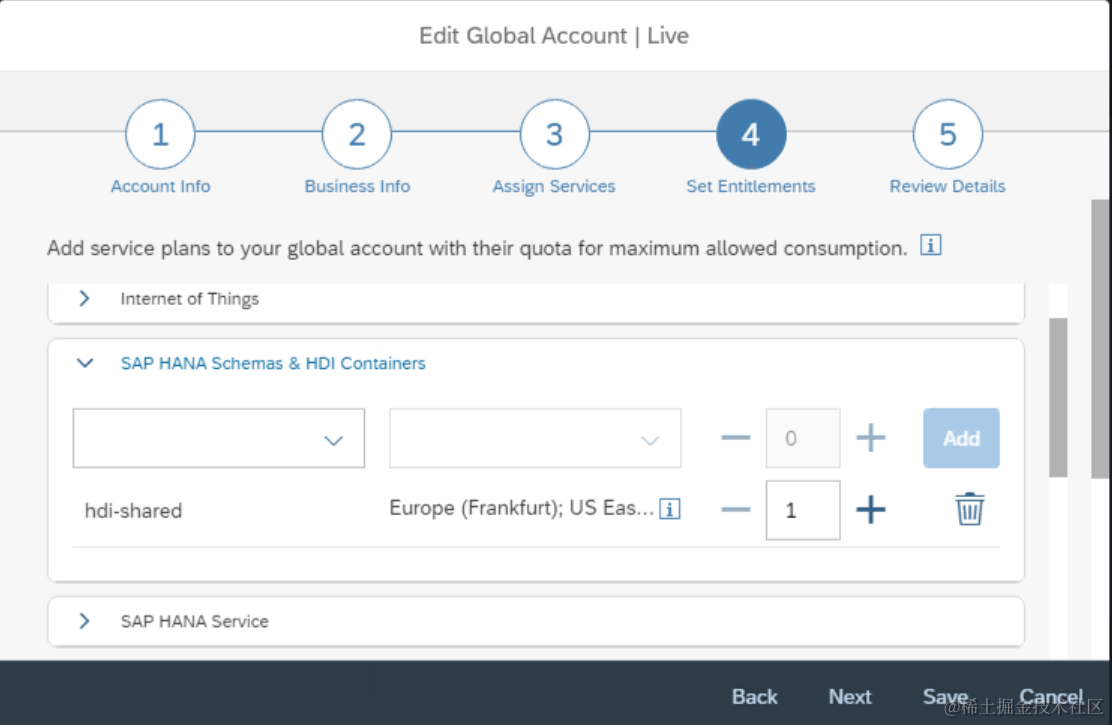Click the Add button
Screen dimensions: 1112x725
pos(961,438)
